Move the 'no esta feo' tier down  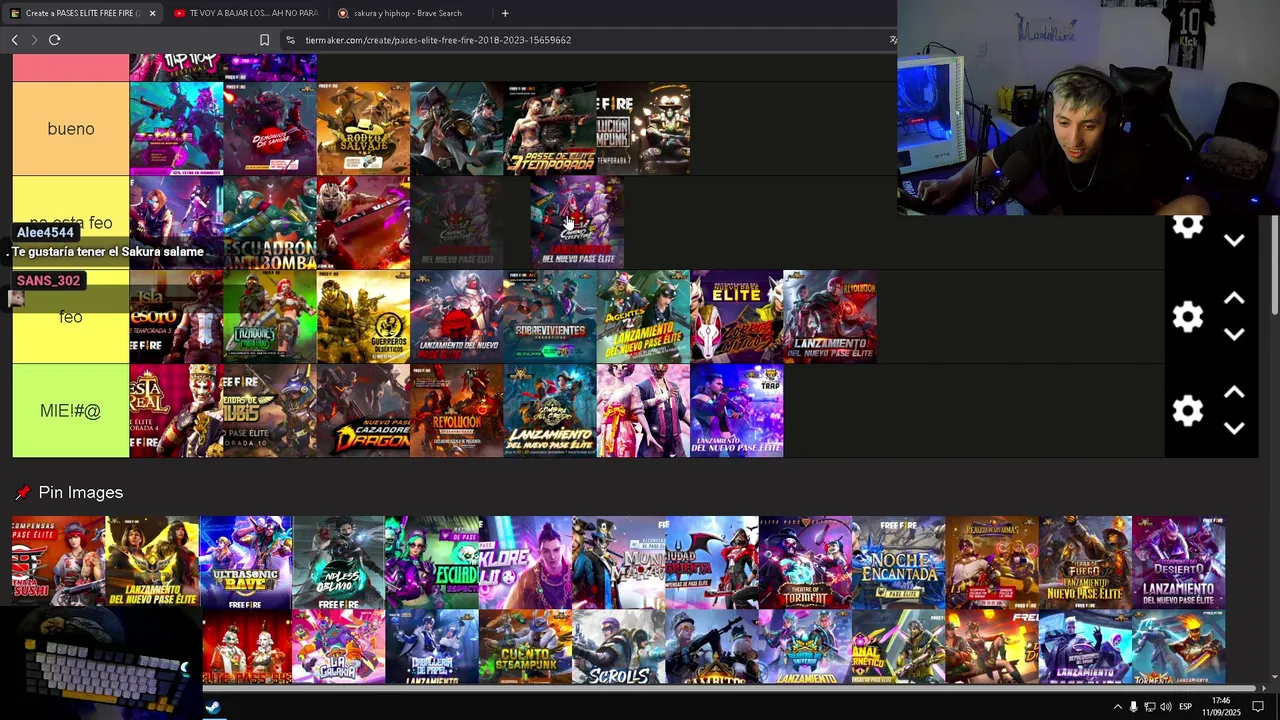[1234, 240]
